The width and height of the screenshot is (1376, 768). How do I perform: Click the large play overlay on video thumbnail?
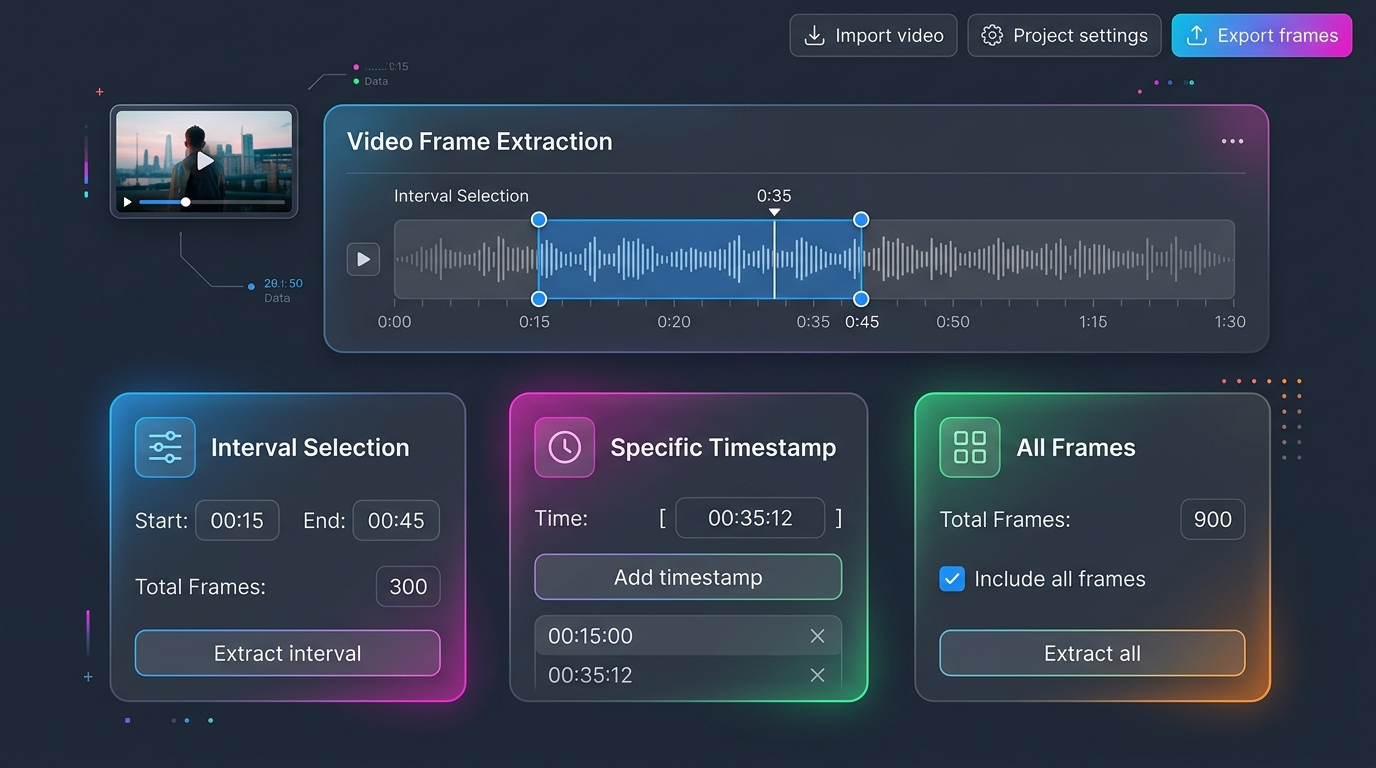[205, 160]
